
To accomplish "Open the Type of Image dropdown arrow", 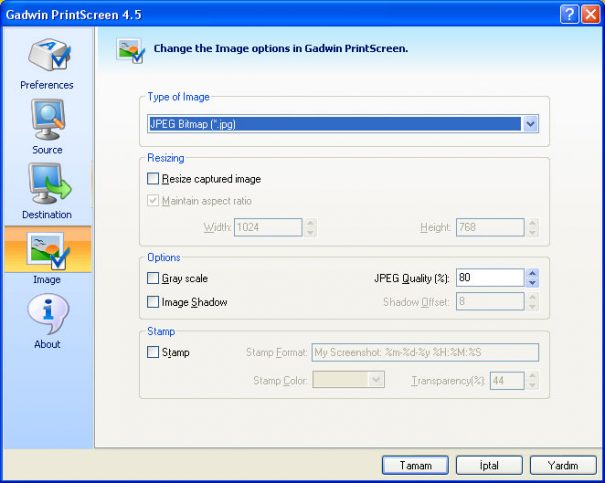I will [531, 124].
